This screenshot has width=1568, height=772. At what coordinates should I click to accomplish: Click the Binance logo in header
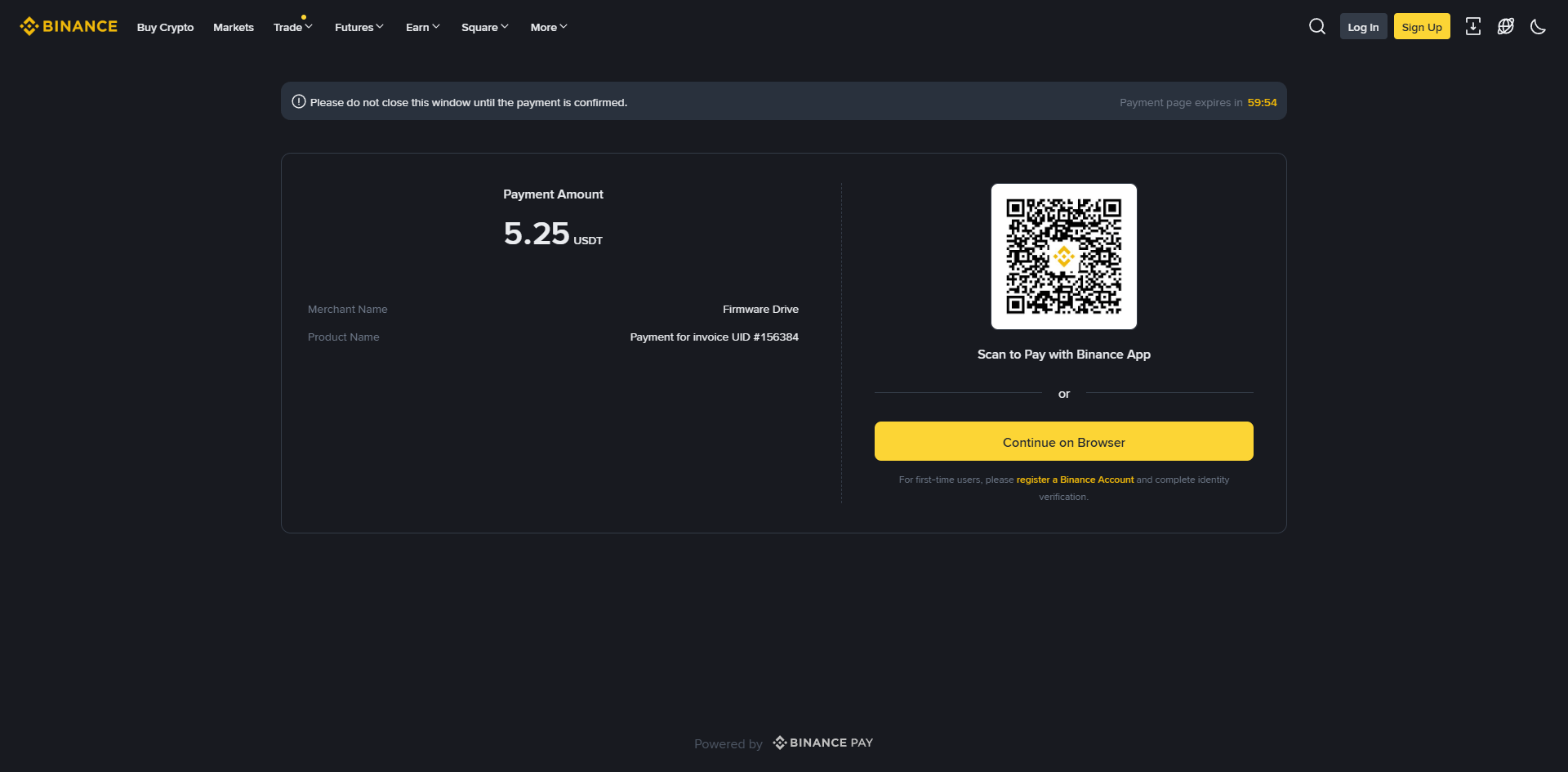coord(69,27)
